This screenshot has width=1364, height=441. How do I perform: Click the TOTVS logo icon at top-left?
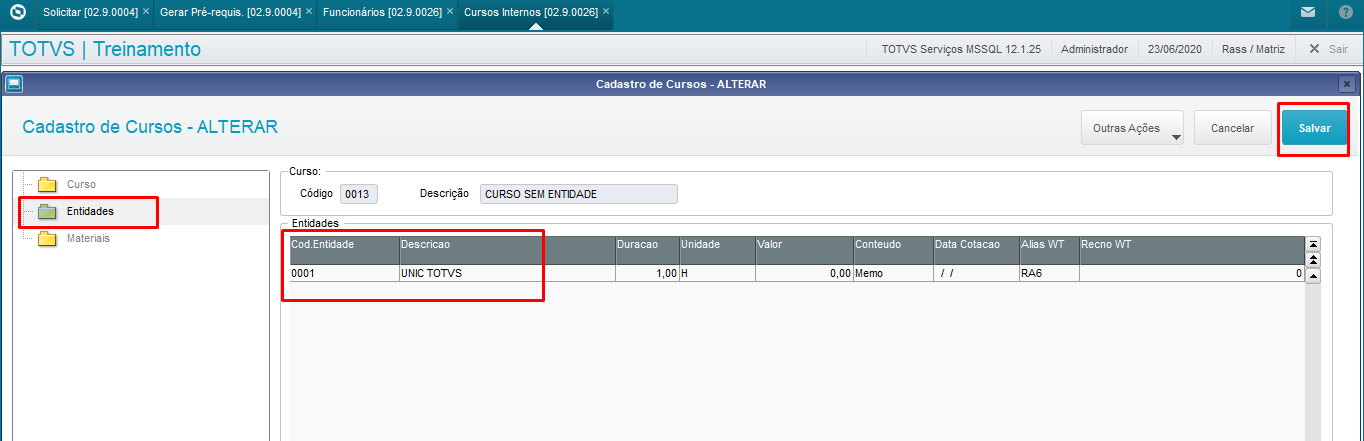click(x=17, y=14)
